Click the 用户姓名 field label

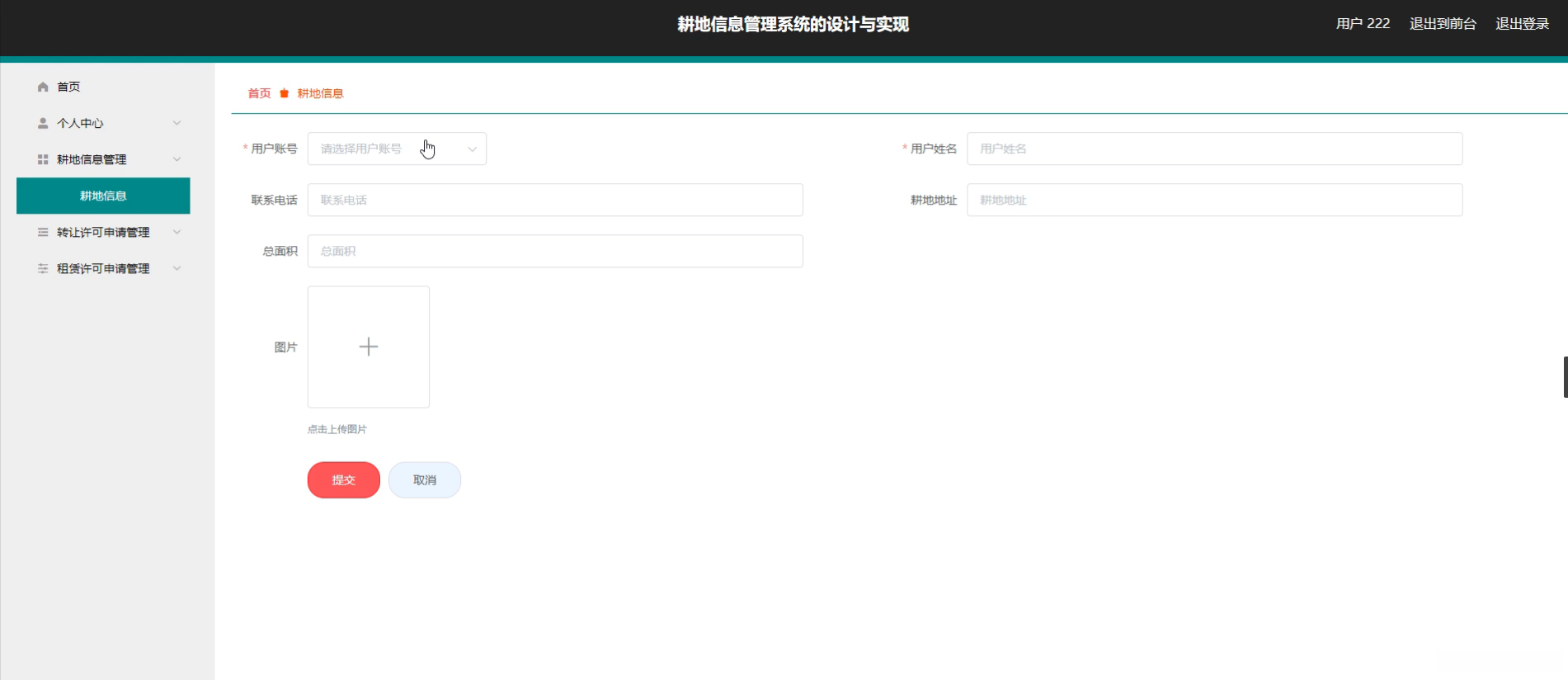click(x=934, y=149)
